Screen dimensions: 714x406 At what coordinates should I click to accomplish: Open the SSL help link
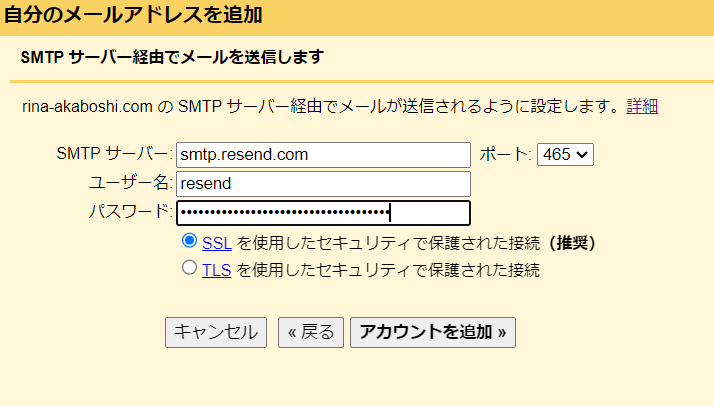217,243
